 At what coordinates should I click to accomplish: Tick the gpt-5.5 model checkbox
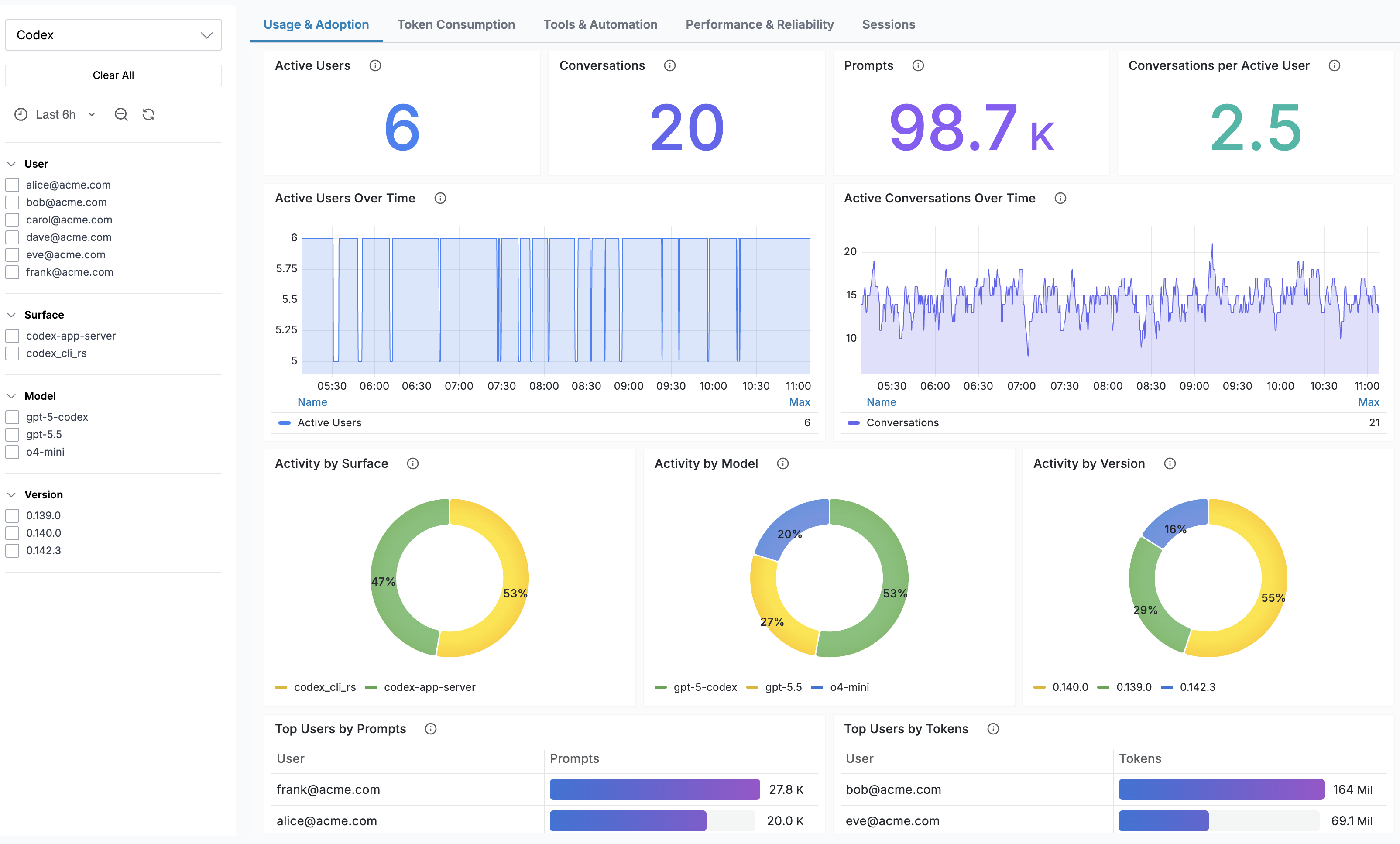(x=13, y=435)
